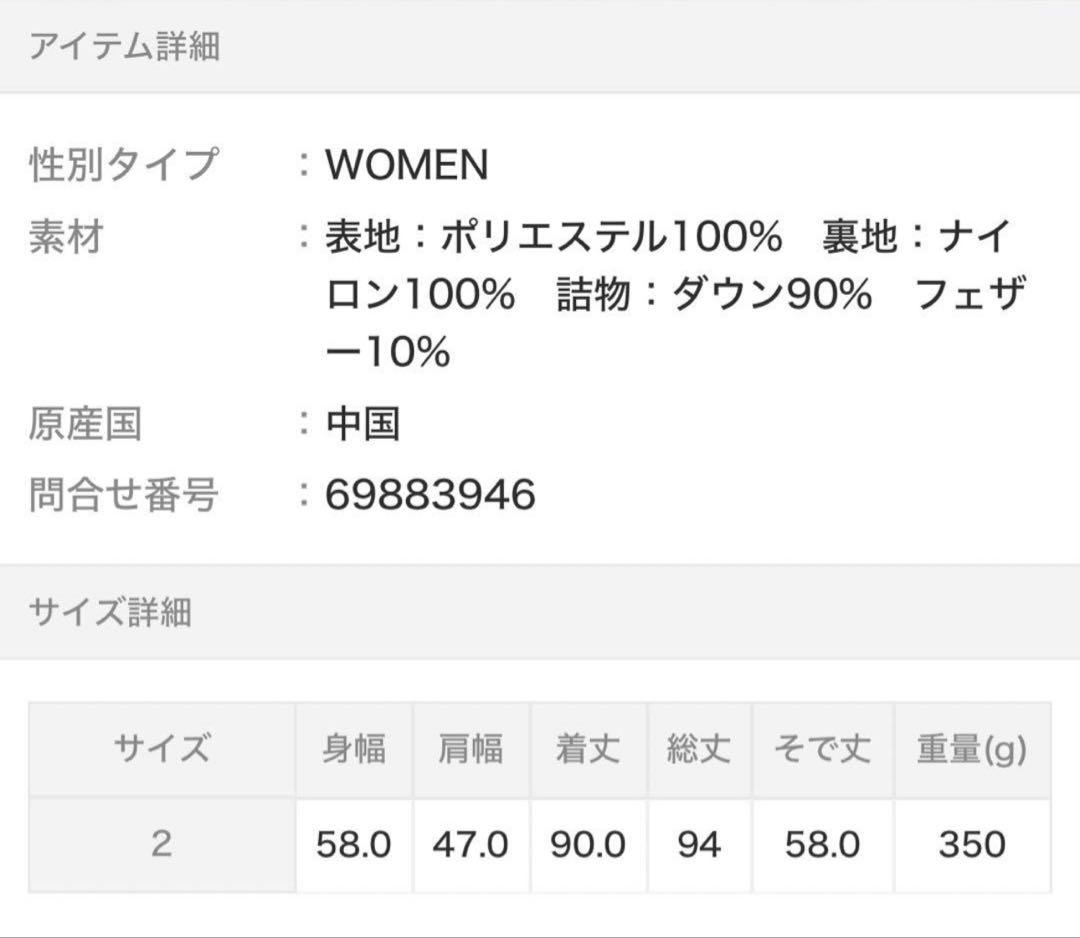Click the サイズ column header
Image resolution: width=1080 pixels, height=938 pixels.
[162, 749]
